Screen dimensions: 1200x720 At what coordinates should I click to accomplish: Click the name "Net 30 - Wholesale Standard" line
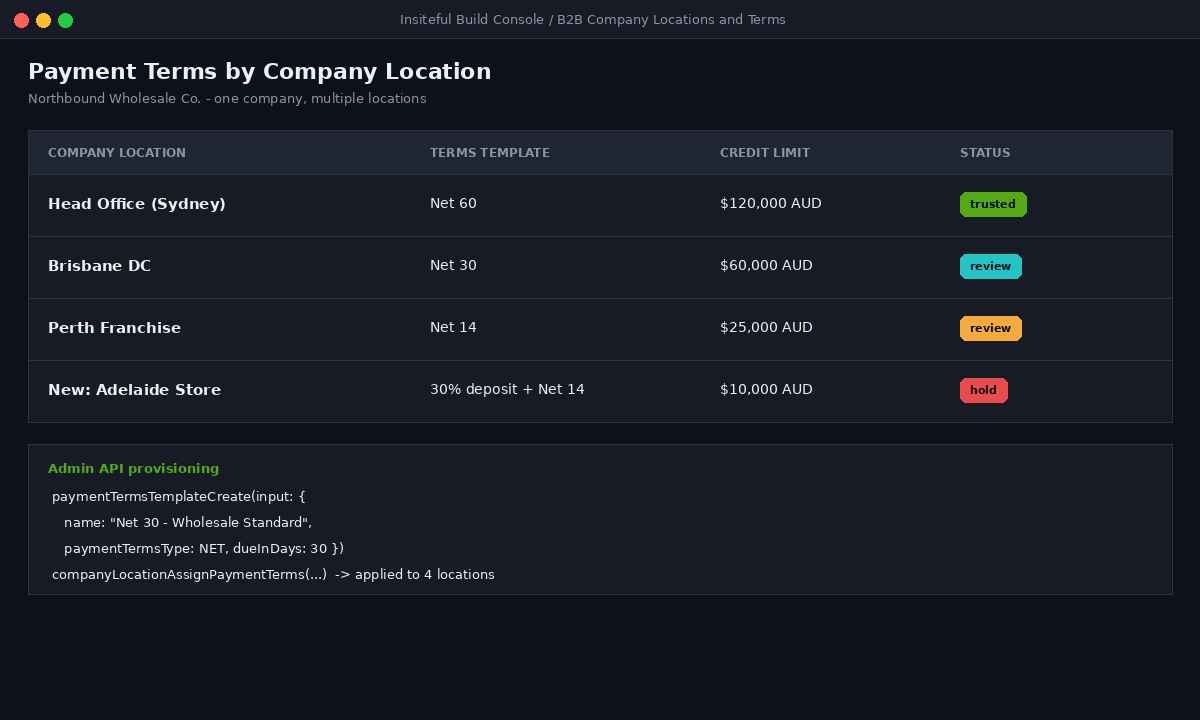coord(188,523)
